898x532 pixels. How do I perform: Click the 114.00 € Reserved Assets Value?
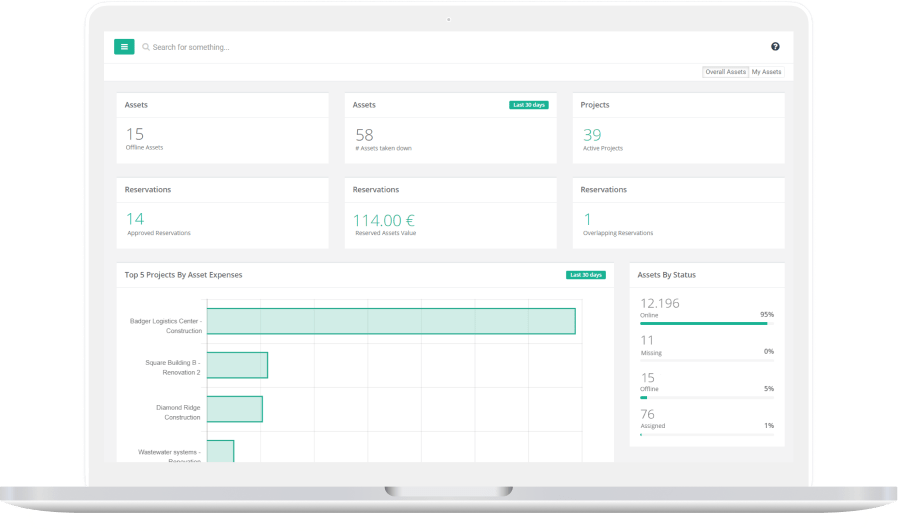click(384, 219)
